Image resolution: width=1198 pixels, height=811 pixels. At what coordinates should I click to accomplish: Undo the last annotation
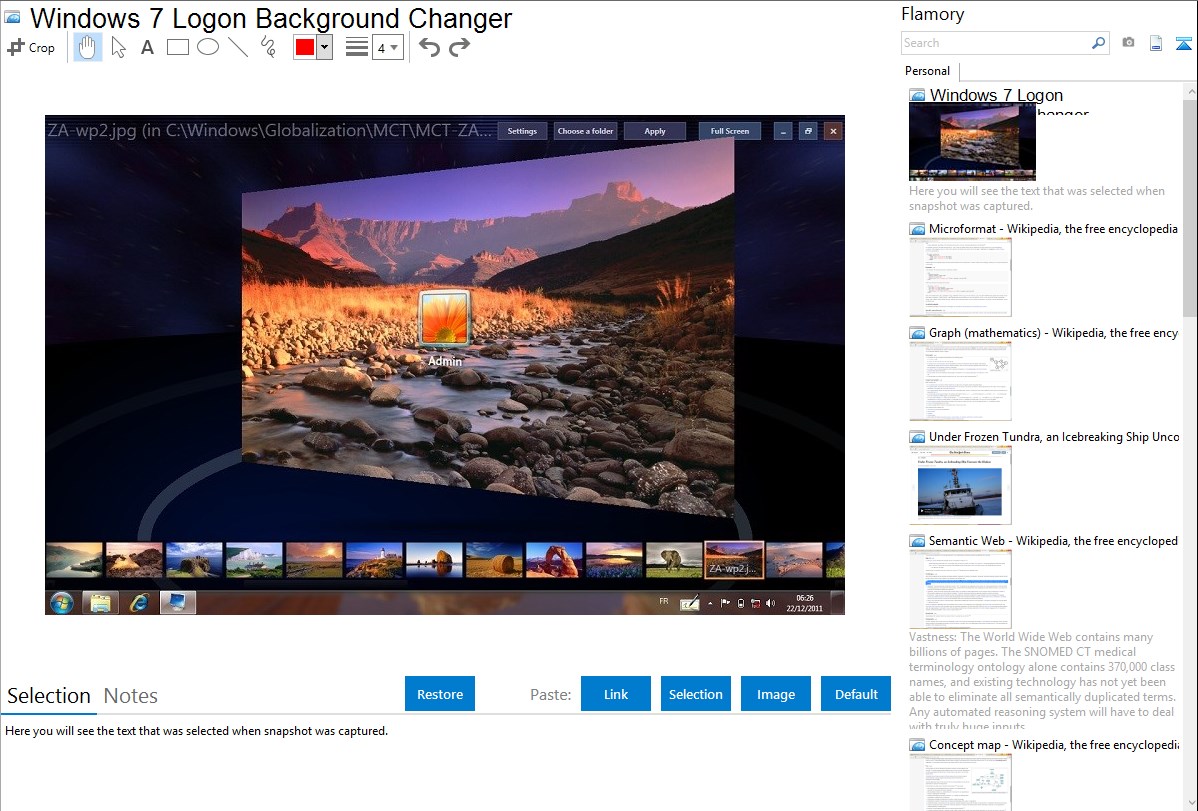pos(429,47)
